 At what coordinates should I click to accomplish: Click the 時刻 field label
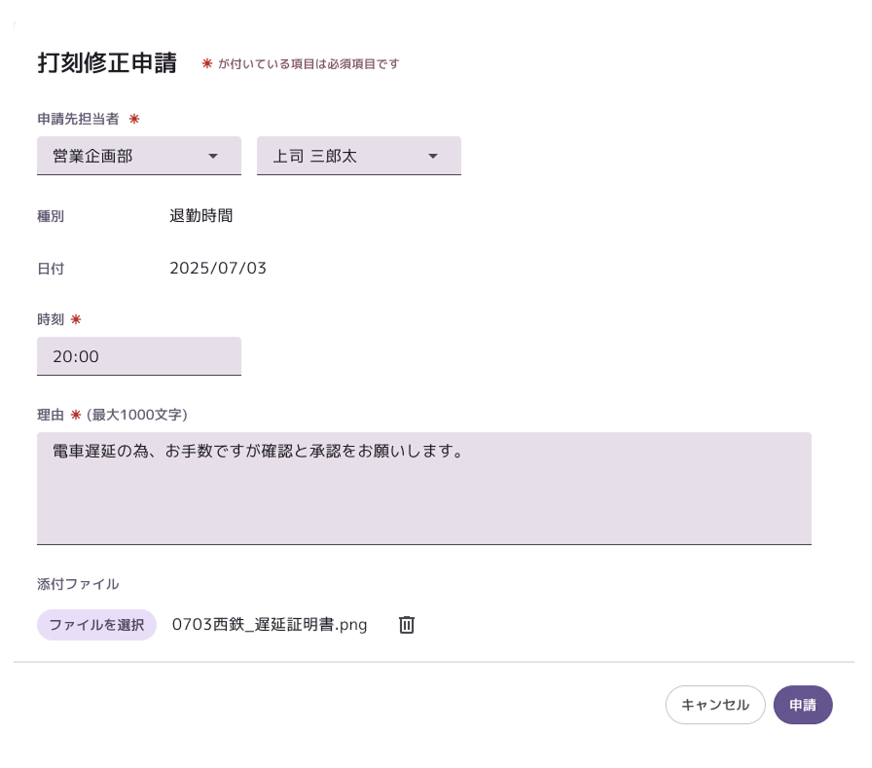(51, 319)
